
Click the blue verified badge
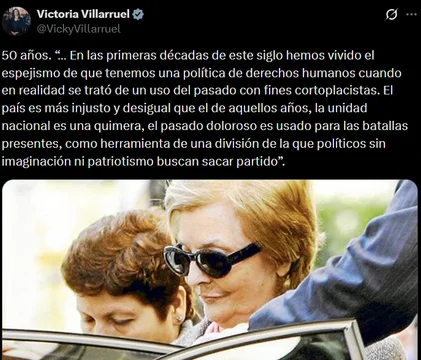(138, 14)
